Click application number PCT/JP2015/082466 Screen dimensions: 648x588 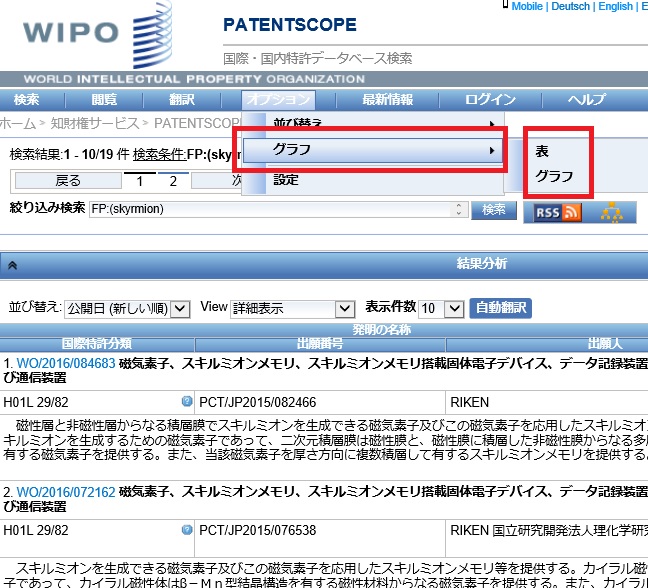257,402
